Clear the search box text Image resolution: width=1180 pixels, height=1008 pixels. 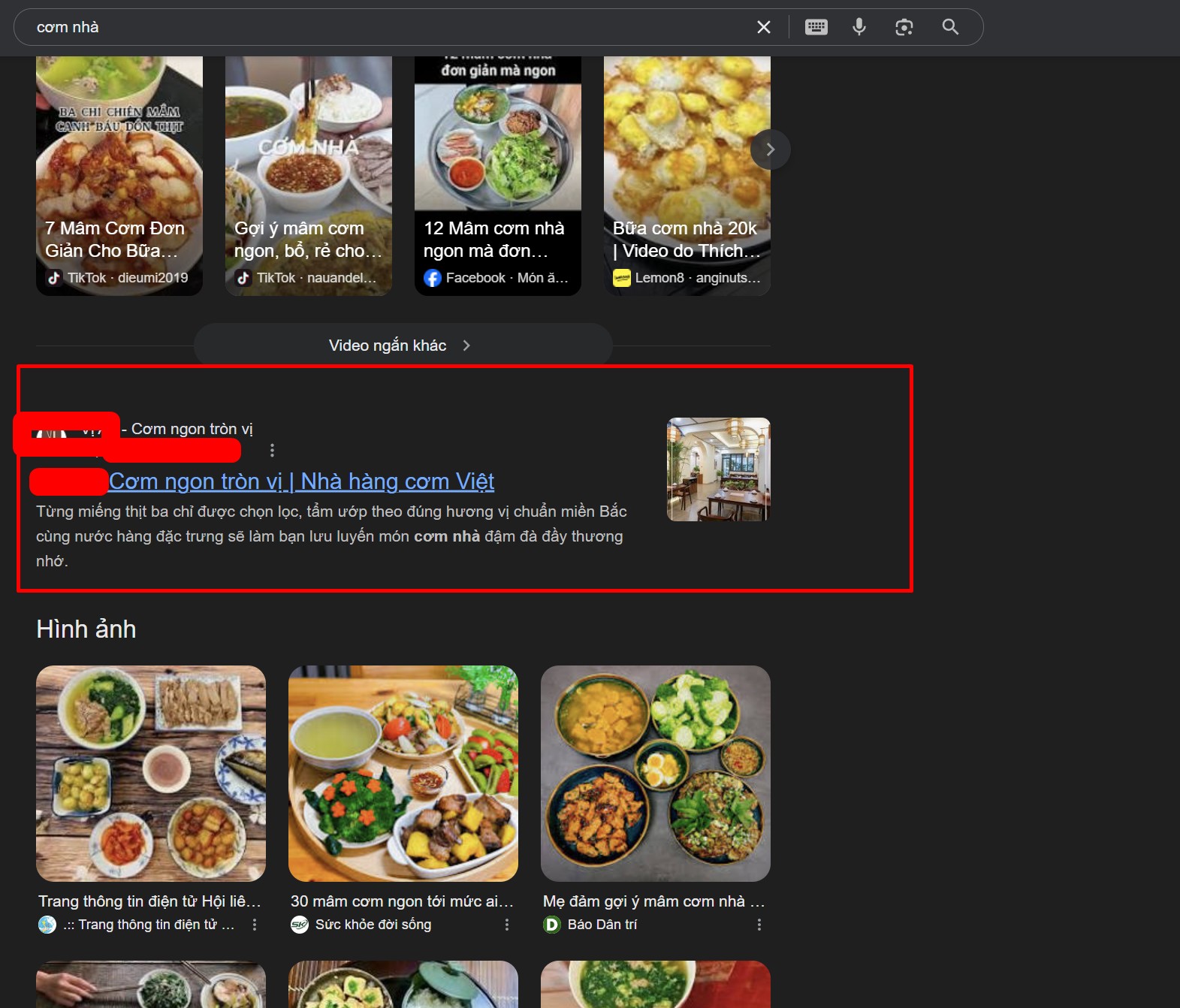click(x=763, y=27)
